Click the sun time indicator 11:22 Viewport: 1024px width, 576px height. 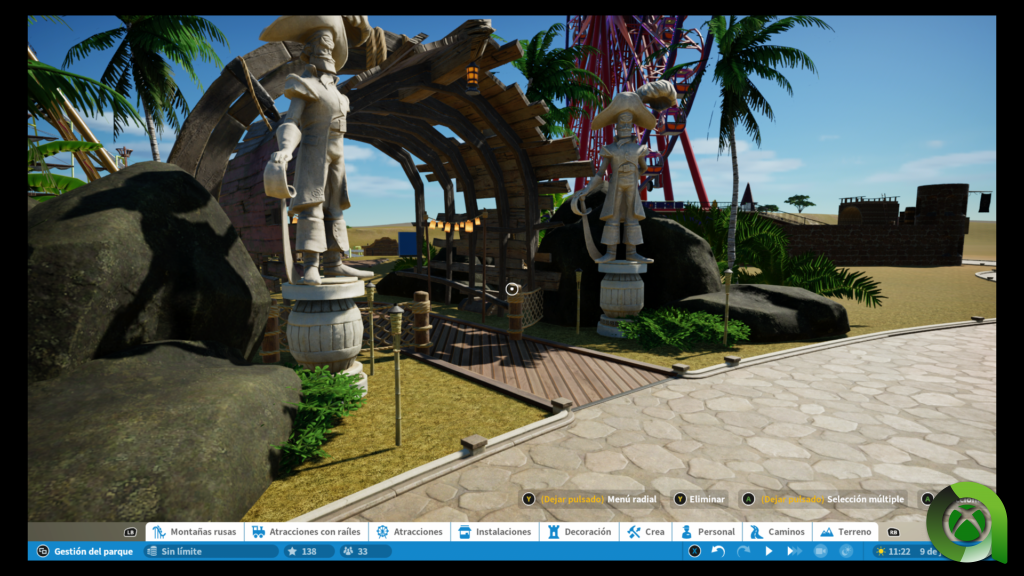(x=892, y=551)
